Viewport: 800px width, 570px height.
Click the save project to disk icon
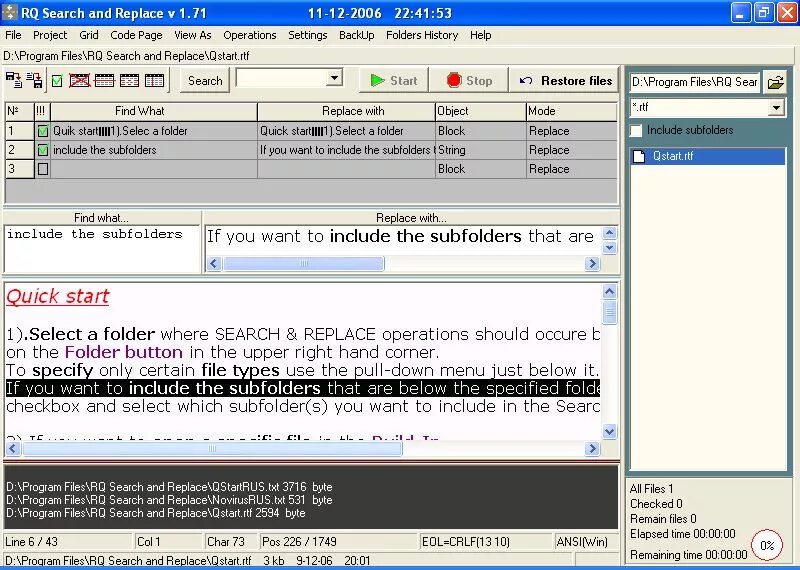pyautogui.click(x=35, y=81)
